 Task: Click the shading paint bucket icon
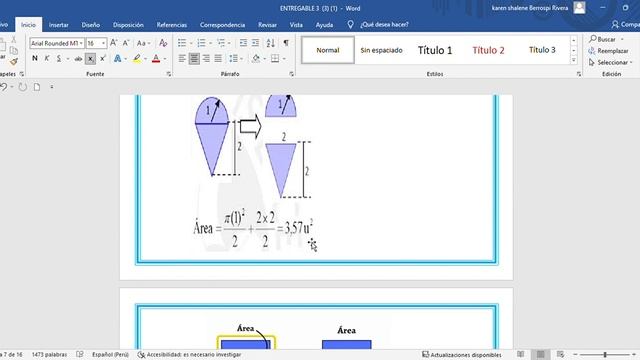coord(256,59)
